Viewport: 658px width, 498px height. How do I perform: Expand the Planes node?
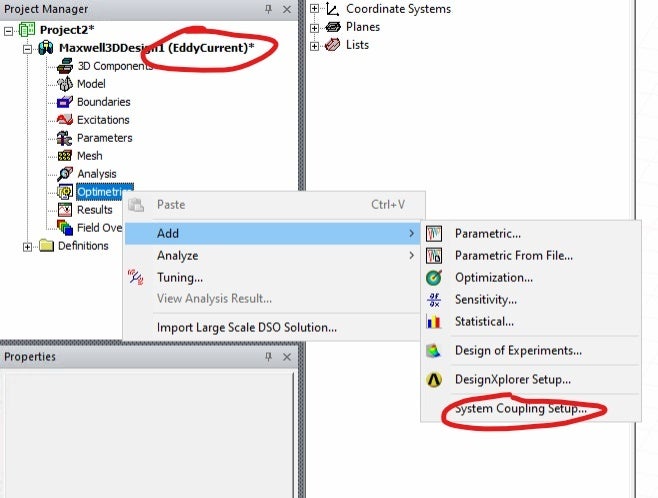[x=314, y=28]
